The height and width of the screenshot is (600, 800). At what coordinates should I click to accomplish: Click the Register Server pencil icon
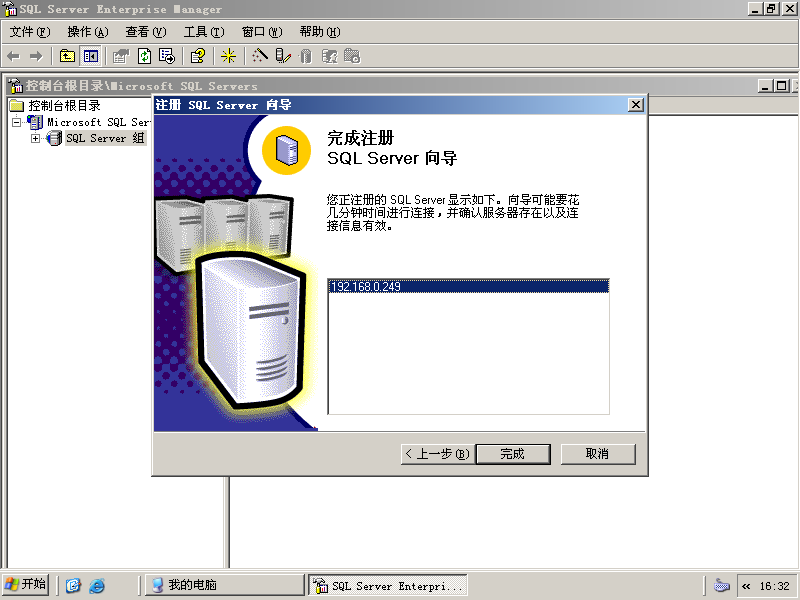coord(283,56)
